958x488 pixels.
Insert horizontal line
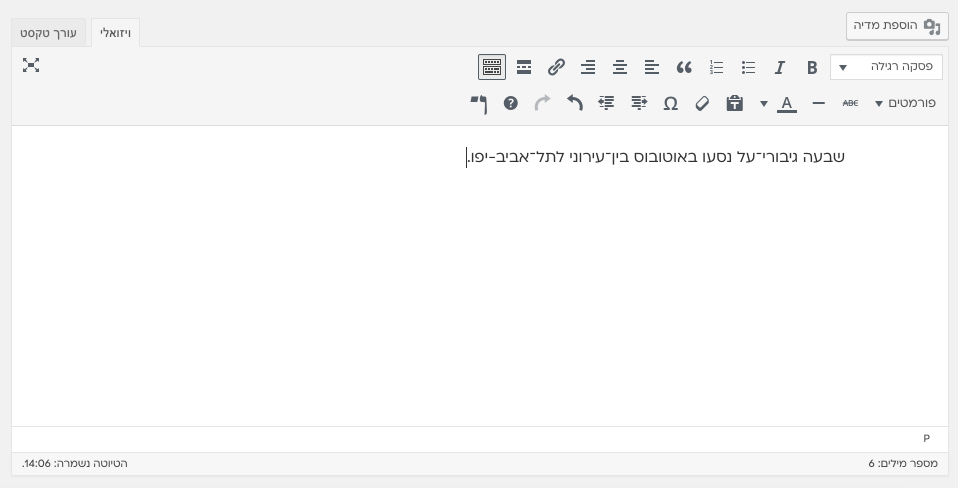click(819, 103)
